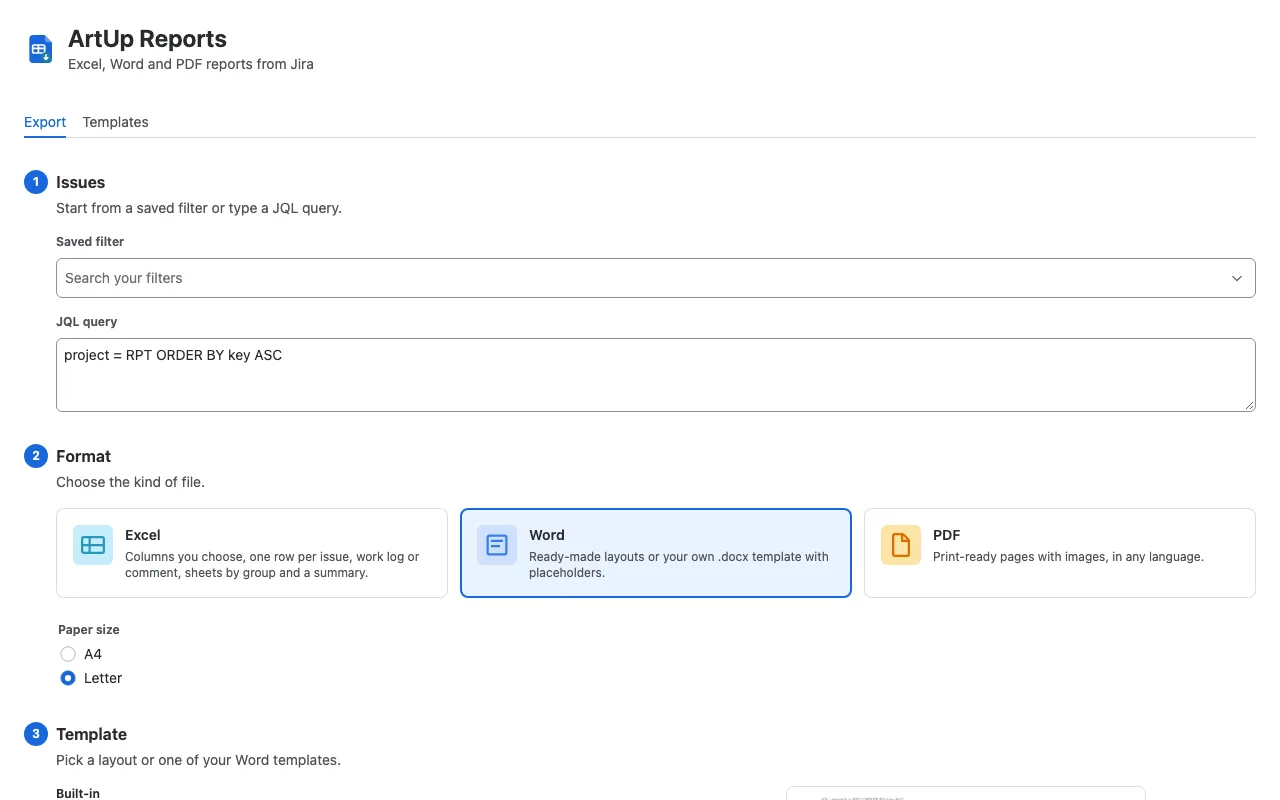Click 'Choose the kind of file.' text
1280x800 pixels.
[130, 482]
